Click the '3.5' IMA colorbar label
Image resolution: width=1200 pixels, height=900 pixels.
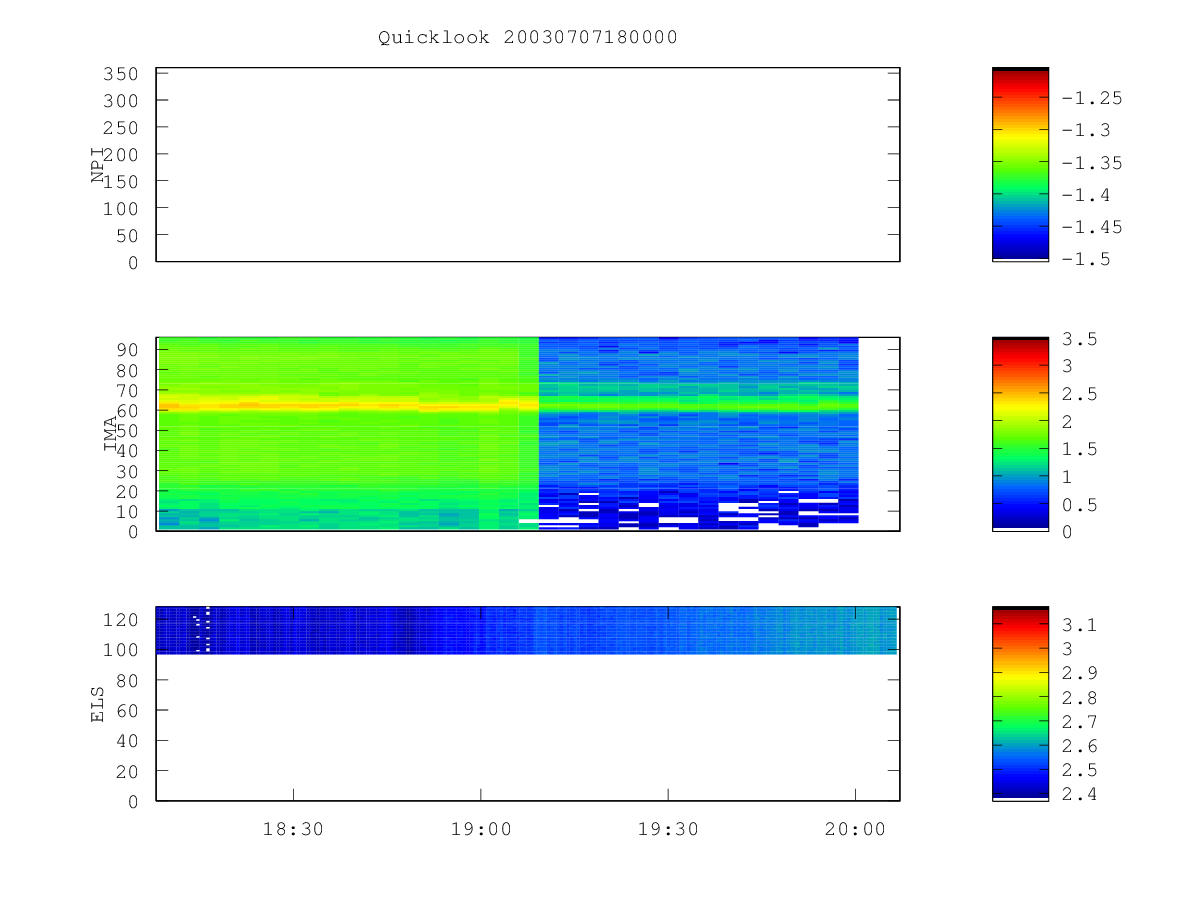click(1080, 339)
